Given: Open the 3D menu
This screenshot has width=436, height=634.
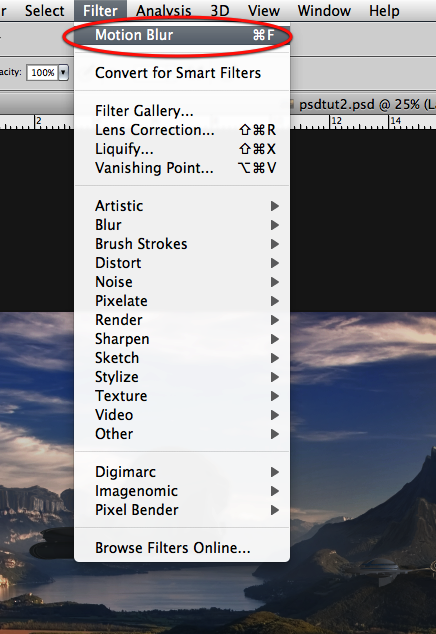Looking at the screenshot, I should pyautogui.click(x=220, y=11).
